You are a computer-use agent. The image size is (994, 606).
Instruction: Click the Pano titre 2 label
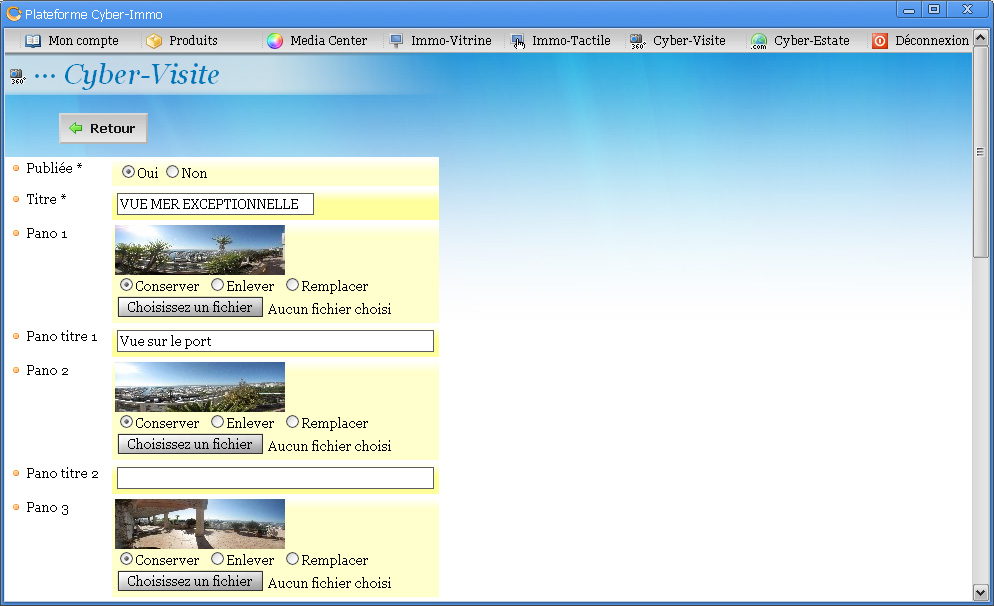point(62,474)
